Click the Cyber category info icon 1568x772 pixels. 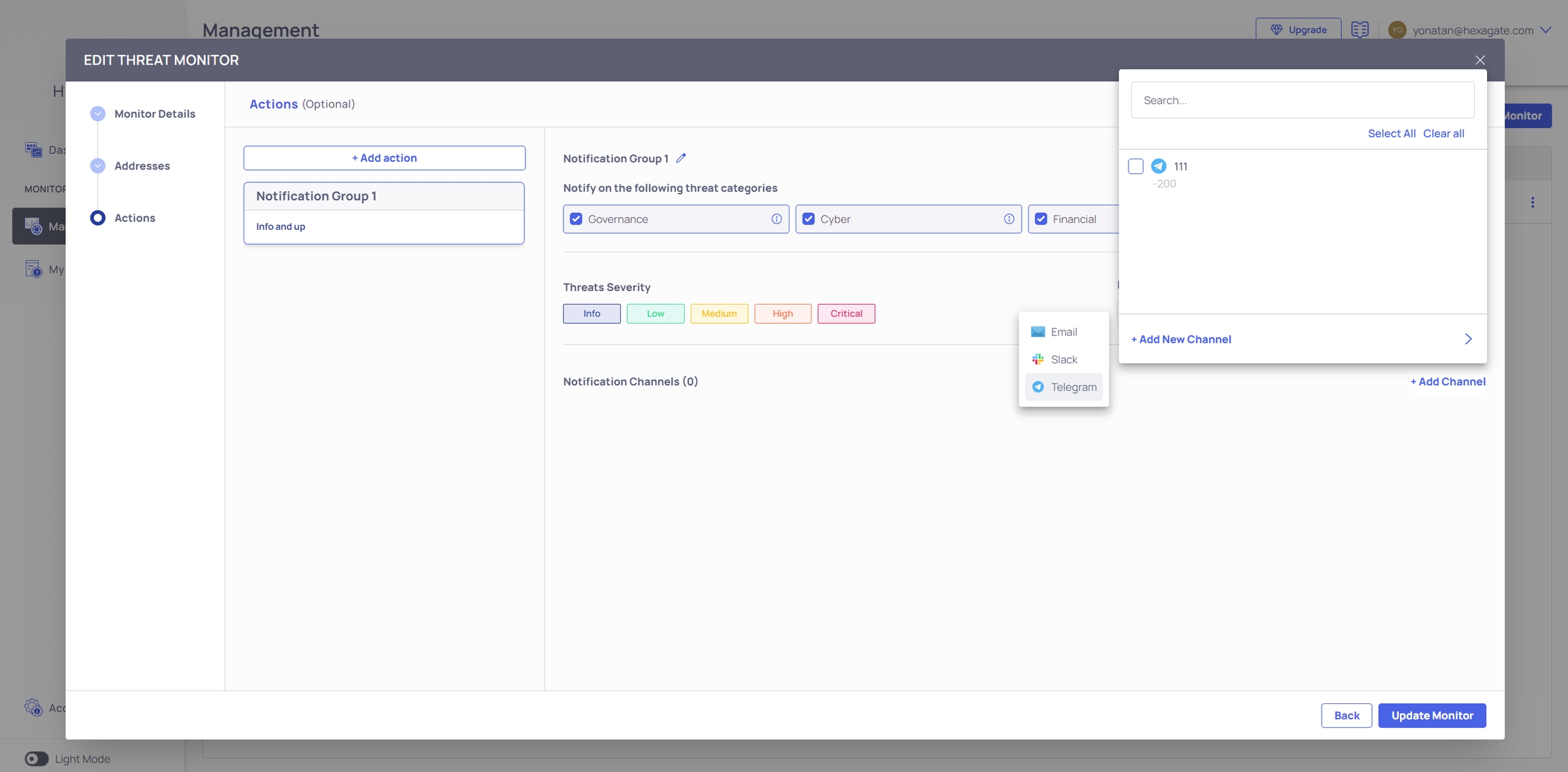click(x=1009, y=219)
